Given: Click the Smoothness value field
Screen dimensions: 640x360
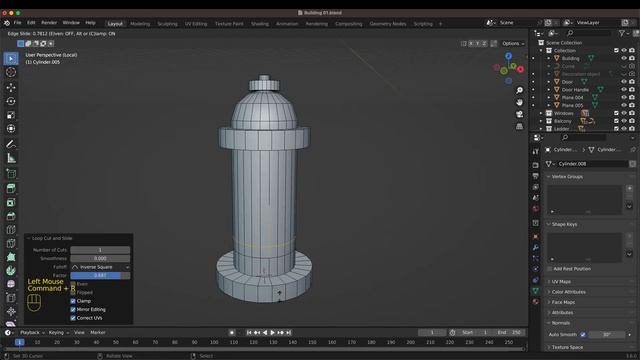Looking at the screenshot, I should [100, 258].
